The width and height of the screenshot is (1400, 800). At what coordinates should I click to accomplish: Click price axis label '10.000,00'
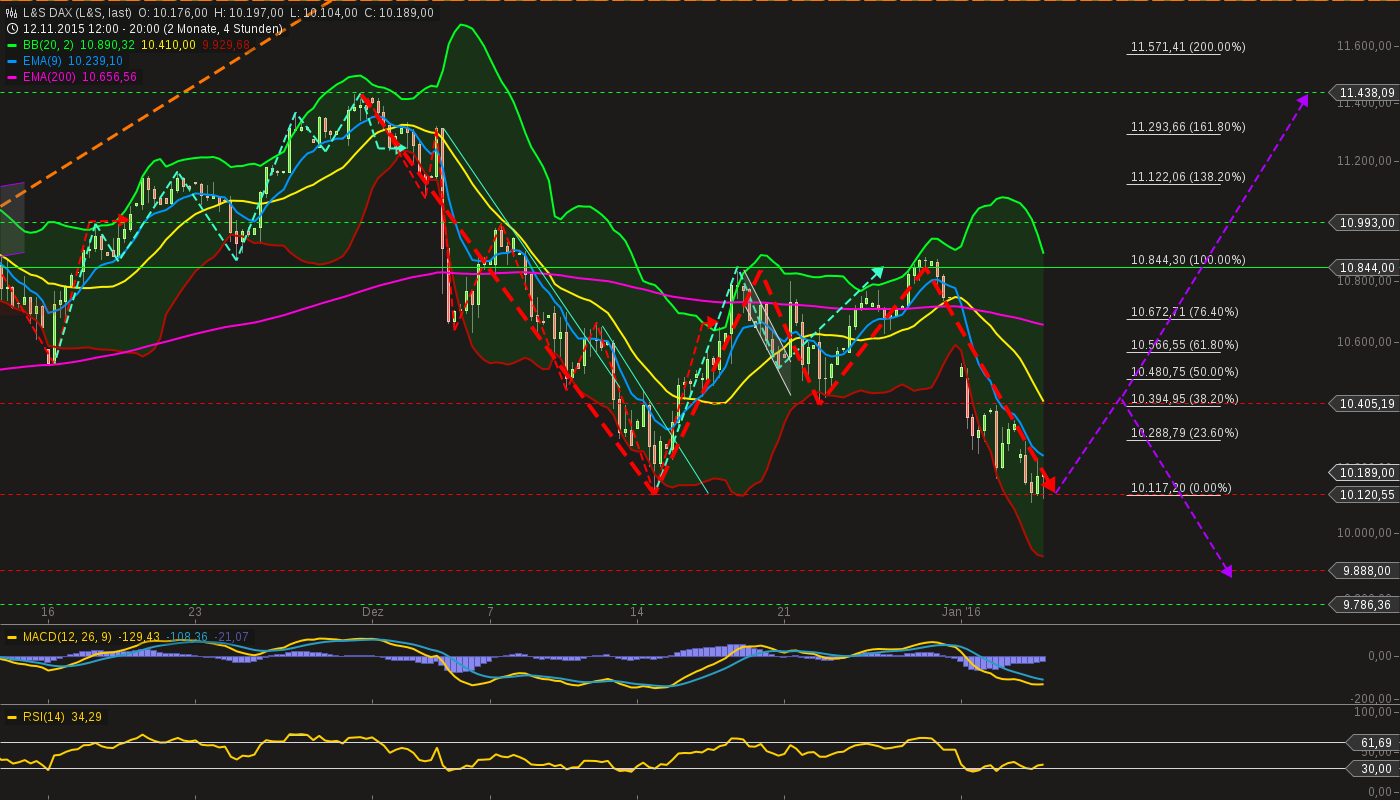[1366, 532]
